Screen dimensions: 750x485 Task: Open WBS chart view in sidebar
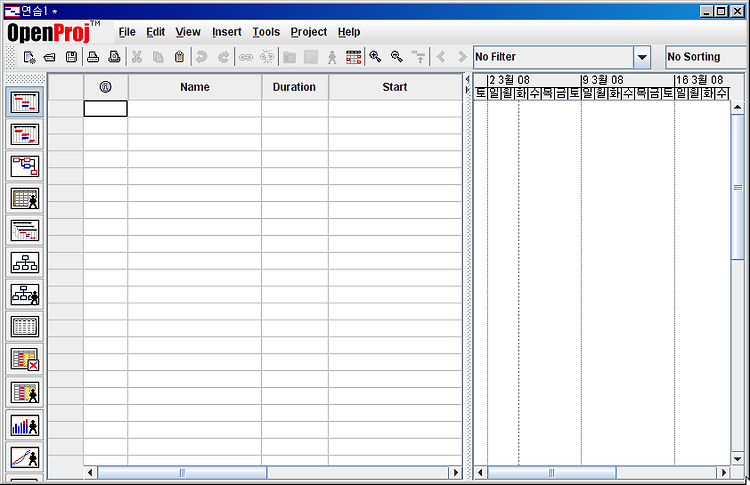(x=25, y=262)
